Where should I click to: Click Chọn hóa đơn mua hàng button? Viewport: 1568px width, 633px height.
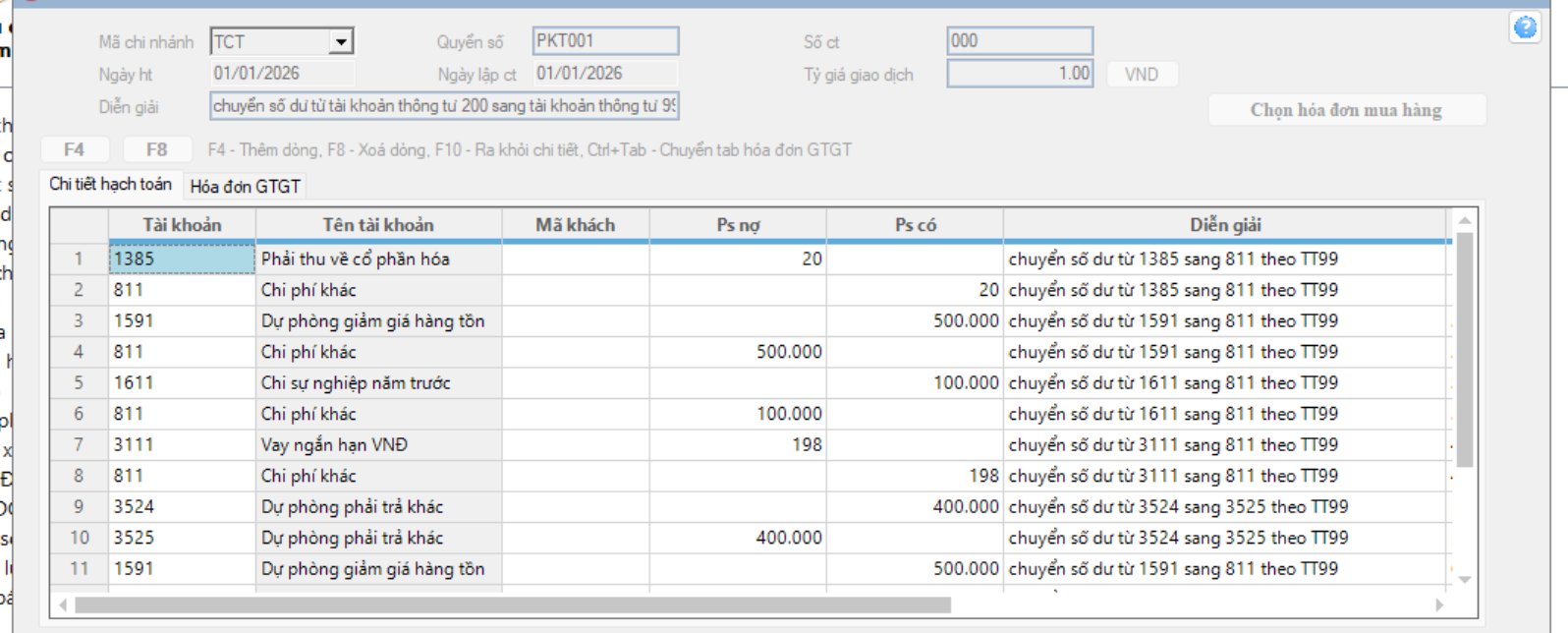pos(1346,110)
